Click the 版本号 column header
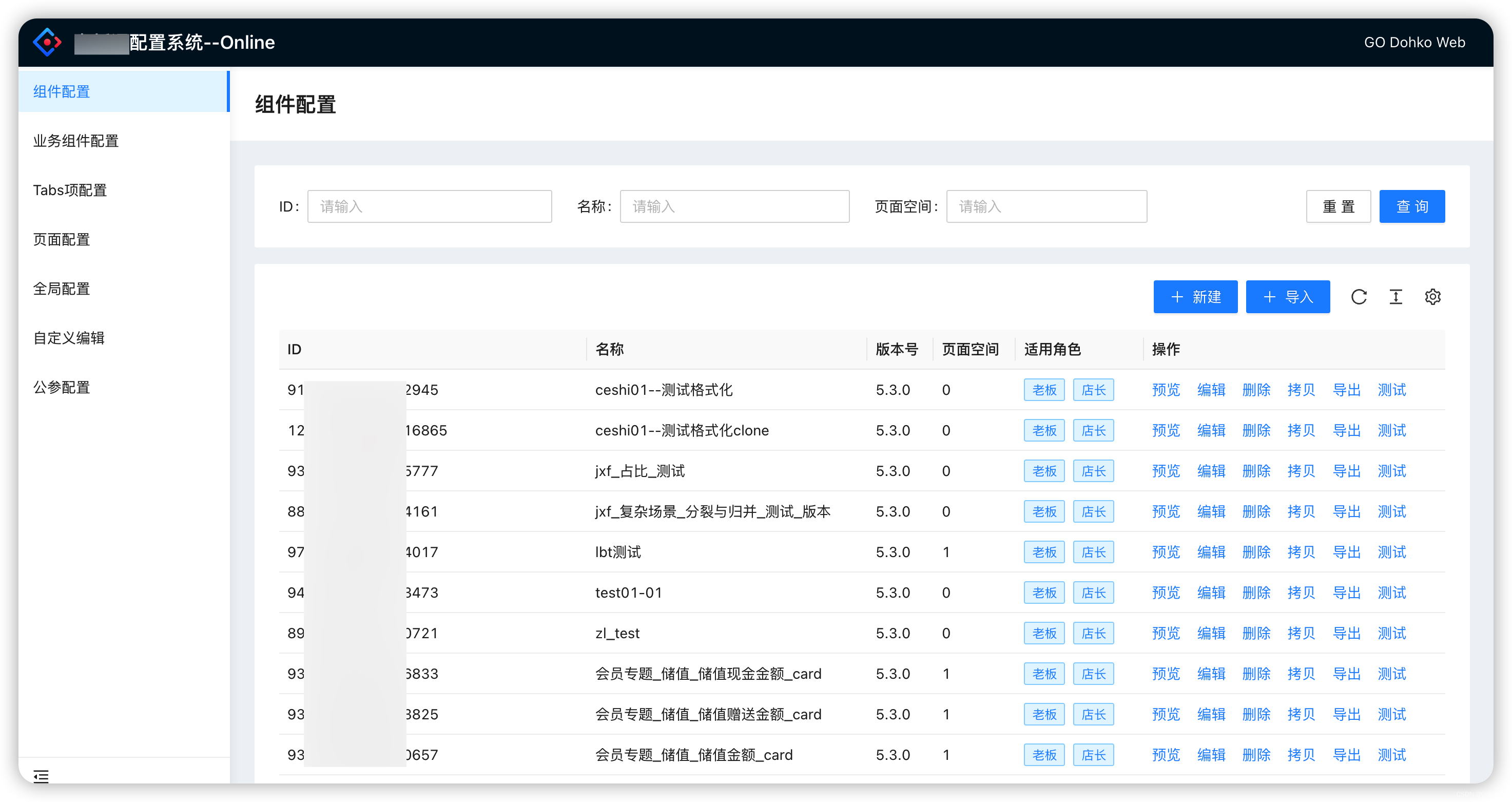Image resolution: width=1512 pixels, height=802 pixels. pos(896,349)
